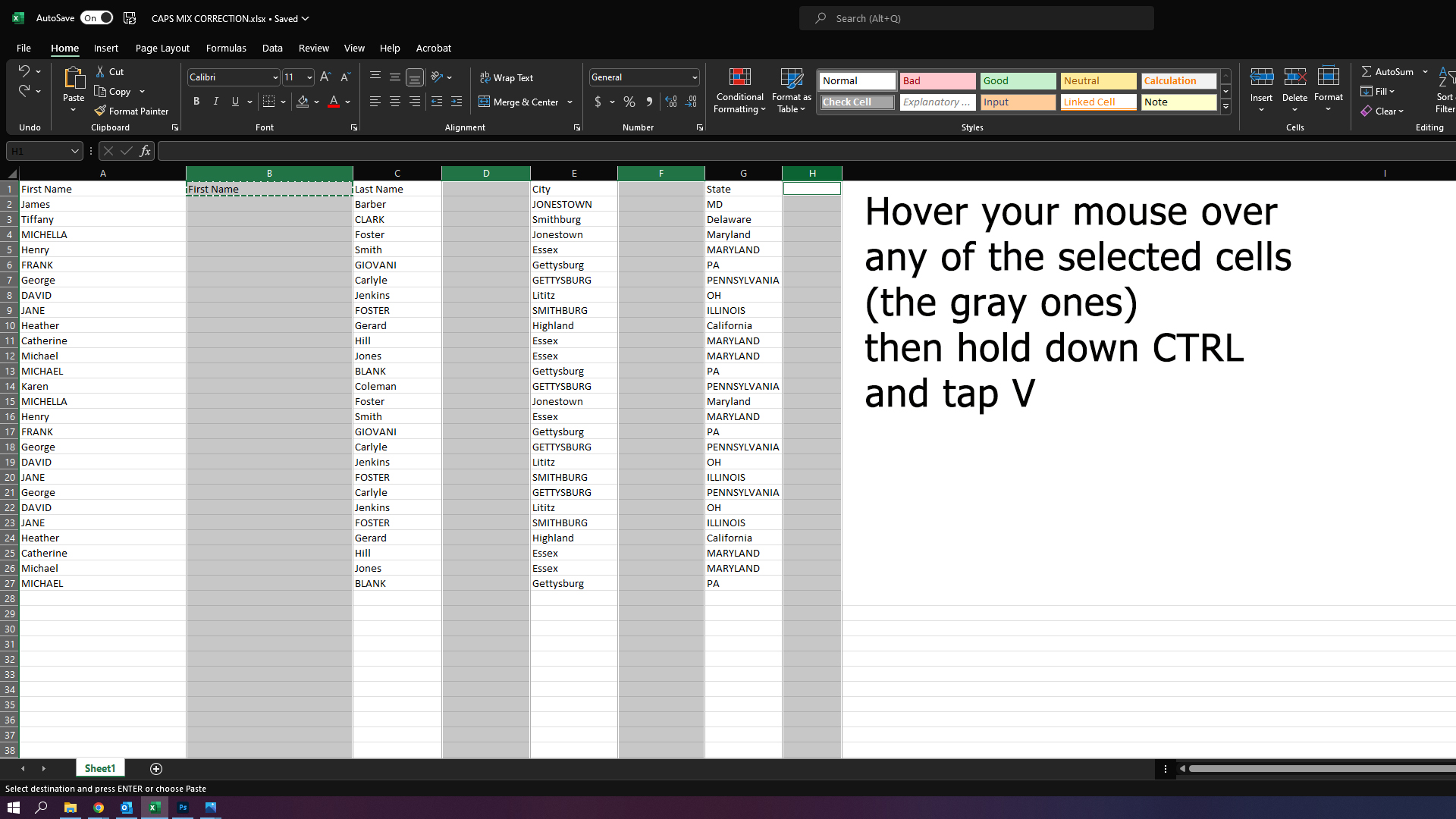Click the Align Right icon
This screenshot has width=1456, height=819.
tap(414, 102)
